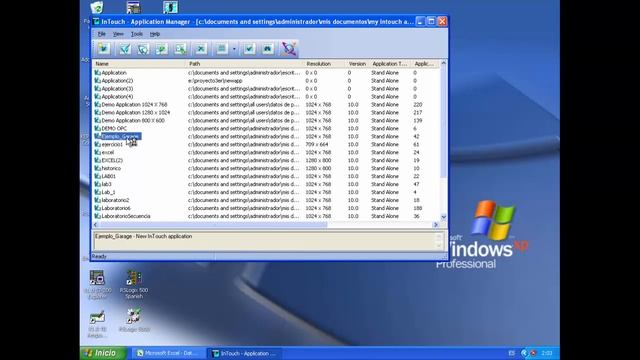The image size is (640, 360).
Task: Select the Application(4) entry
Action: (x=117, y=96)
